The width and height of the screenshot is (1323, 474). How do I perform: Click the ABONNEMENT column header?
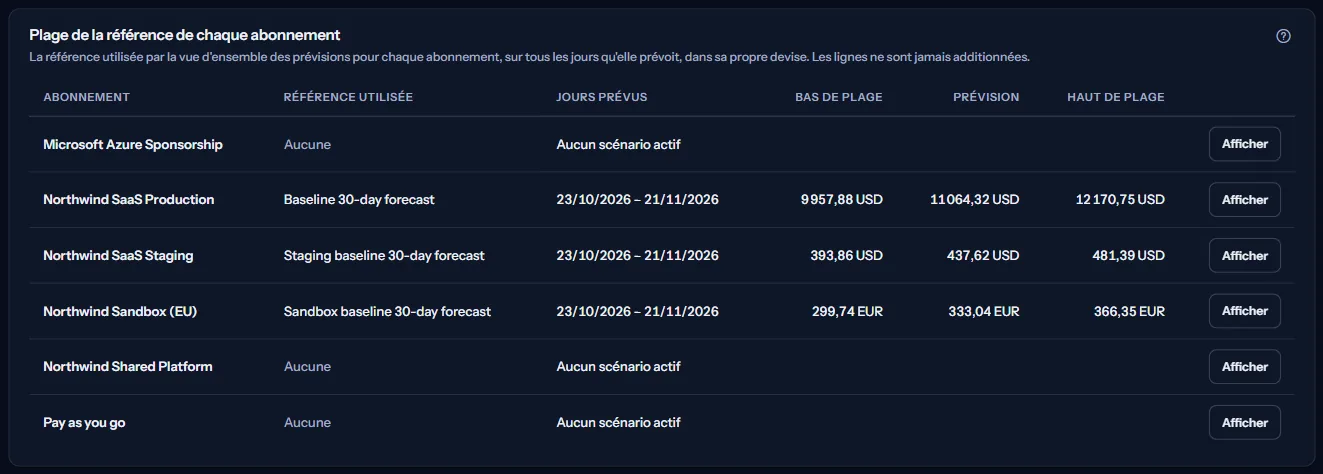coord(86,97)
